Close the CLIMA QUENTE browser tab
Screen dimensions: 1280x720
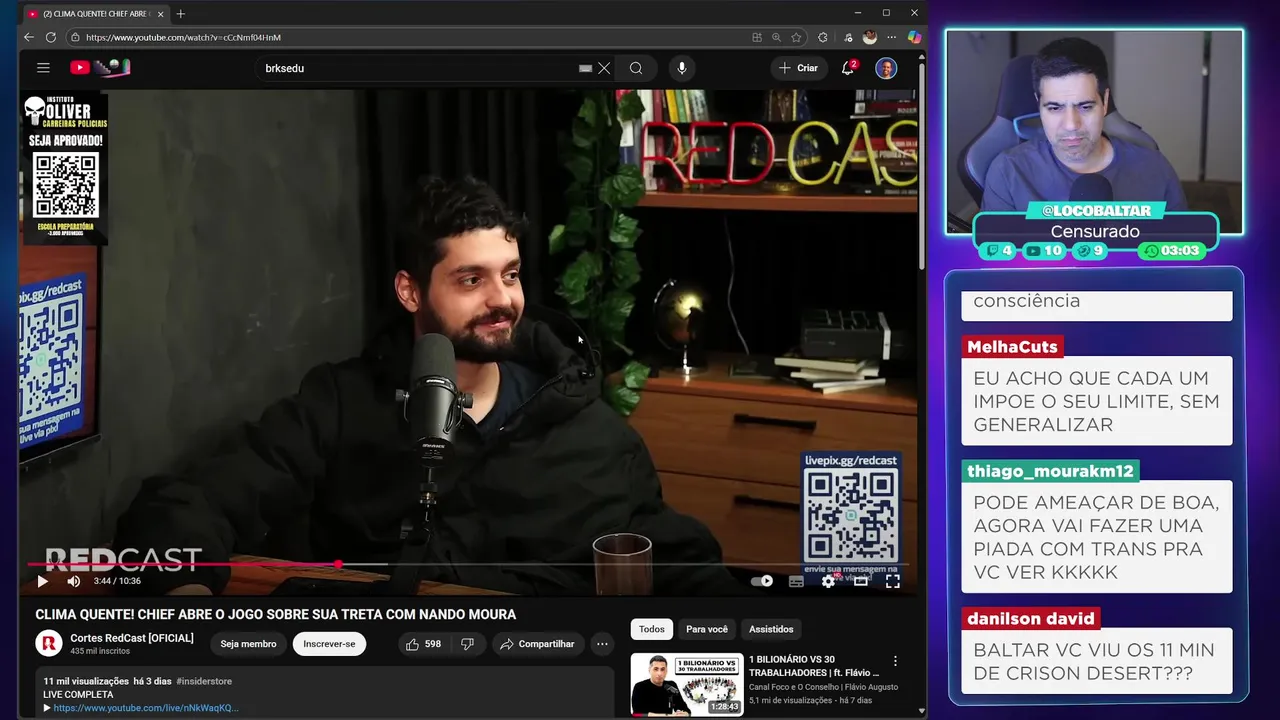click(x=160, y=14)
